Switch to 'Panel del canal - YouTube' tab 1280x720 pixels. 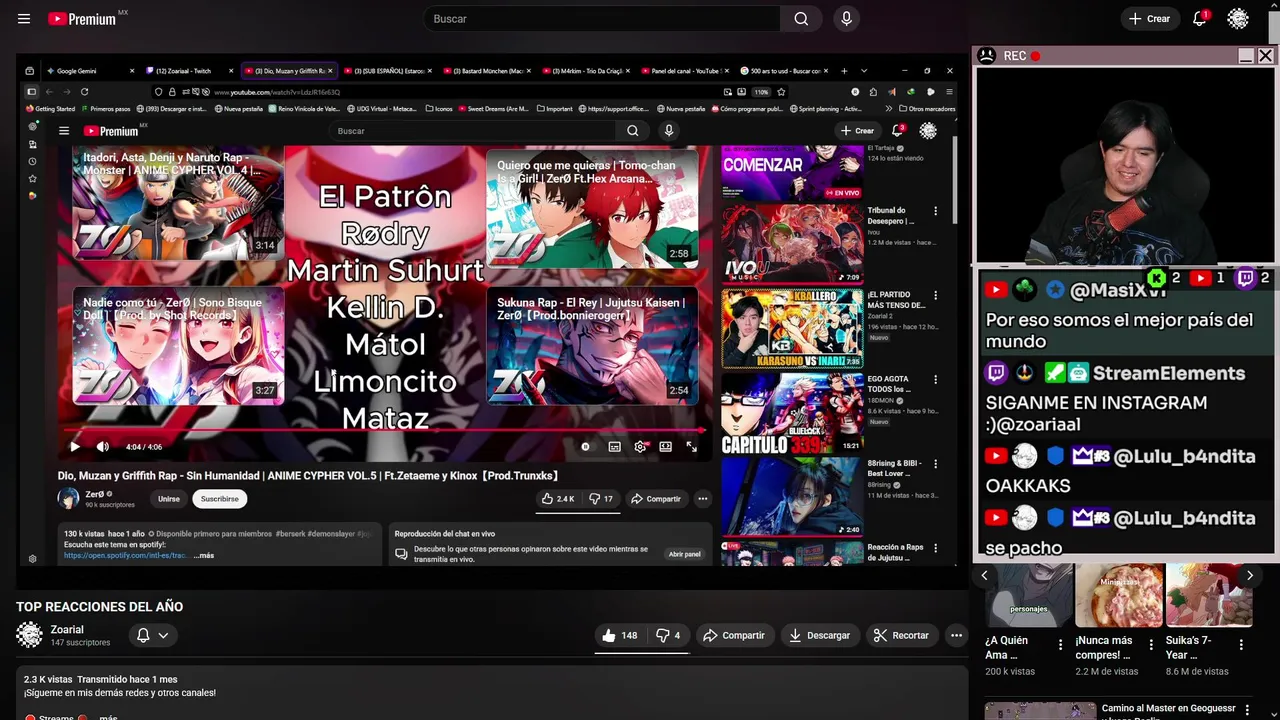[x=685, y=71]
